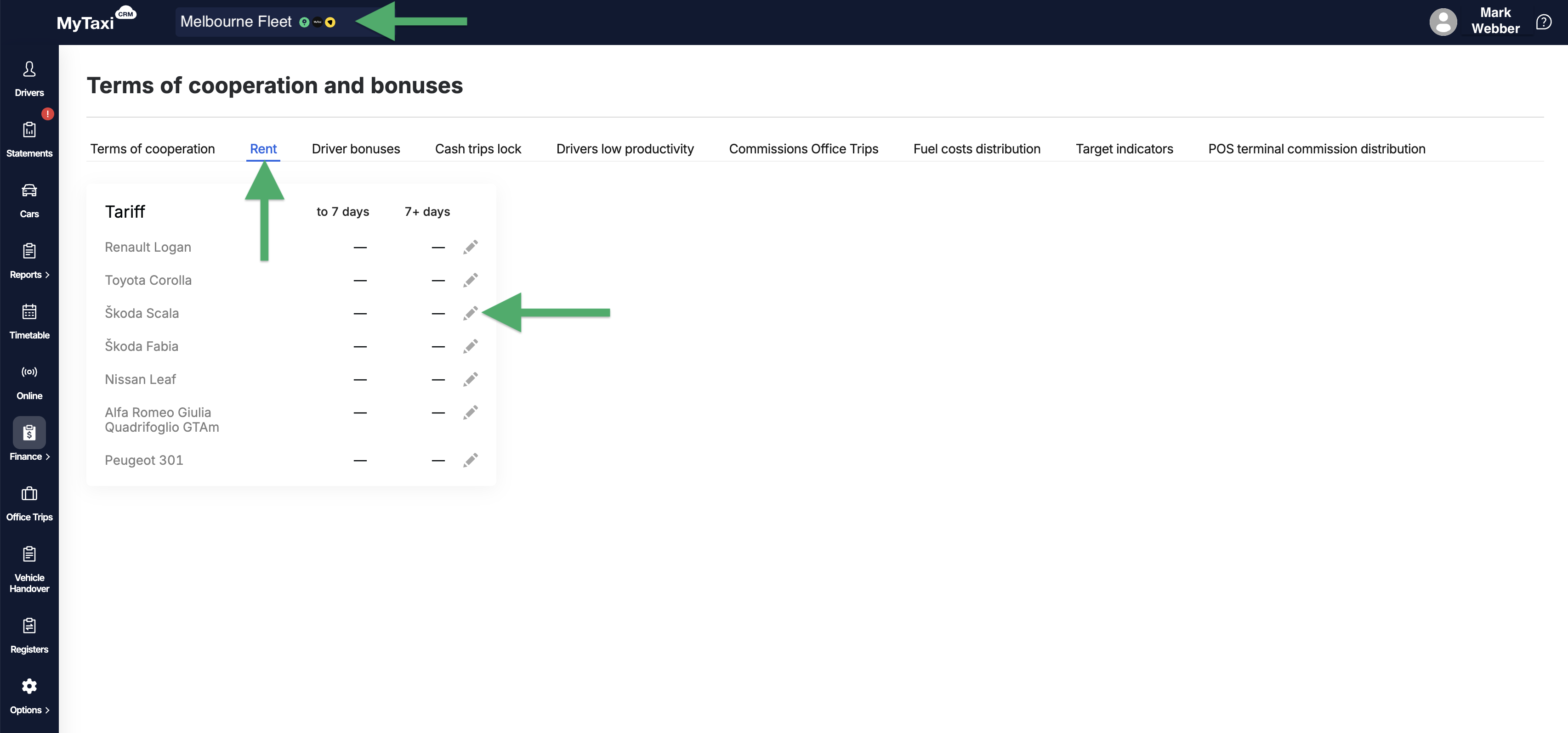Edit the Peugeot 301 tariff
The image size is (1568, 733).
tap(471, 460)
